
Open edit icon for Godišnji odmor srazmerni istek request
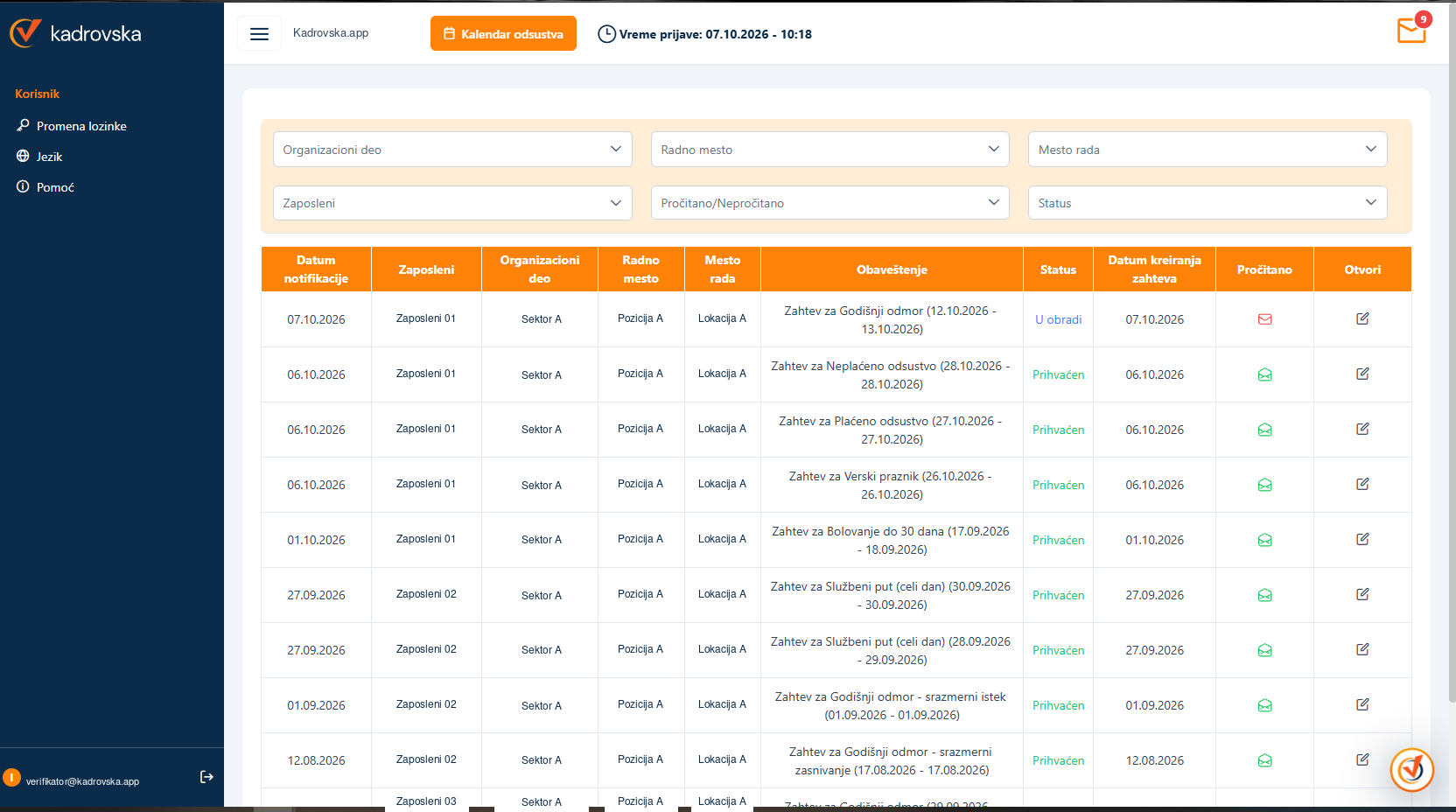pyautogui.click(x=1362, y=704)
